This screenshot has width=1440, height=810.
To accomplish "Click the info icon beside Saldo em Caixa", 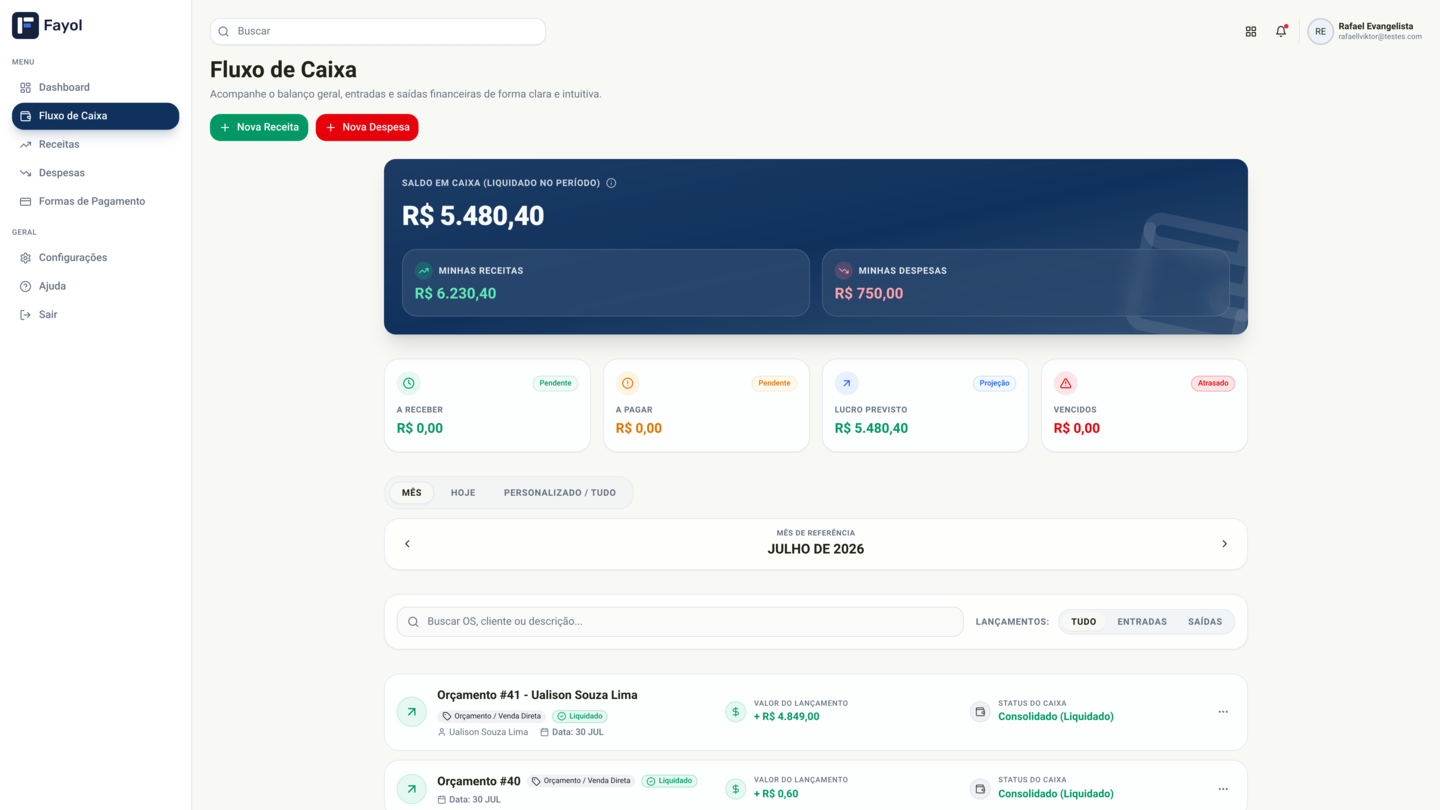I will pos(611,183).
